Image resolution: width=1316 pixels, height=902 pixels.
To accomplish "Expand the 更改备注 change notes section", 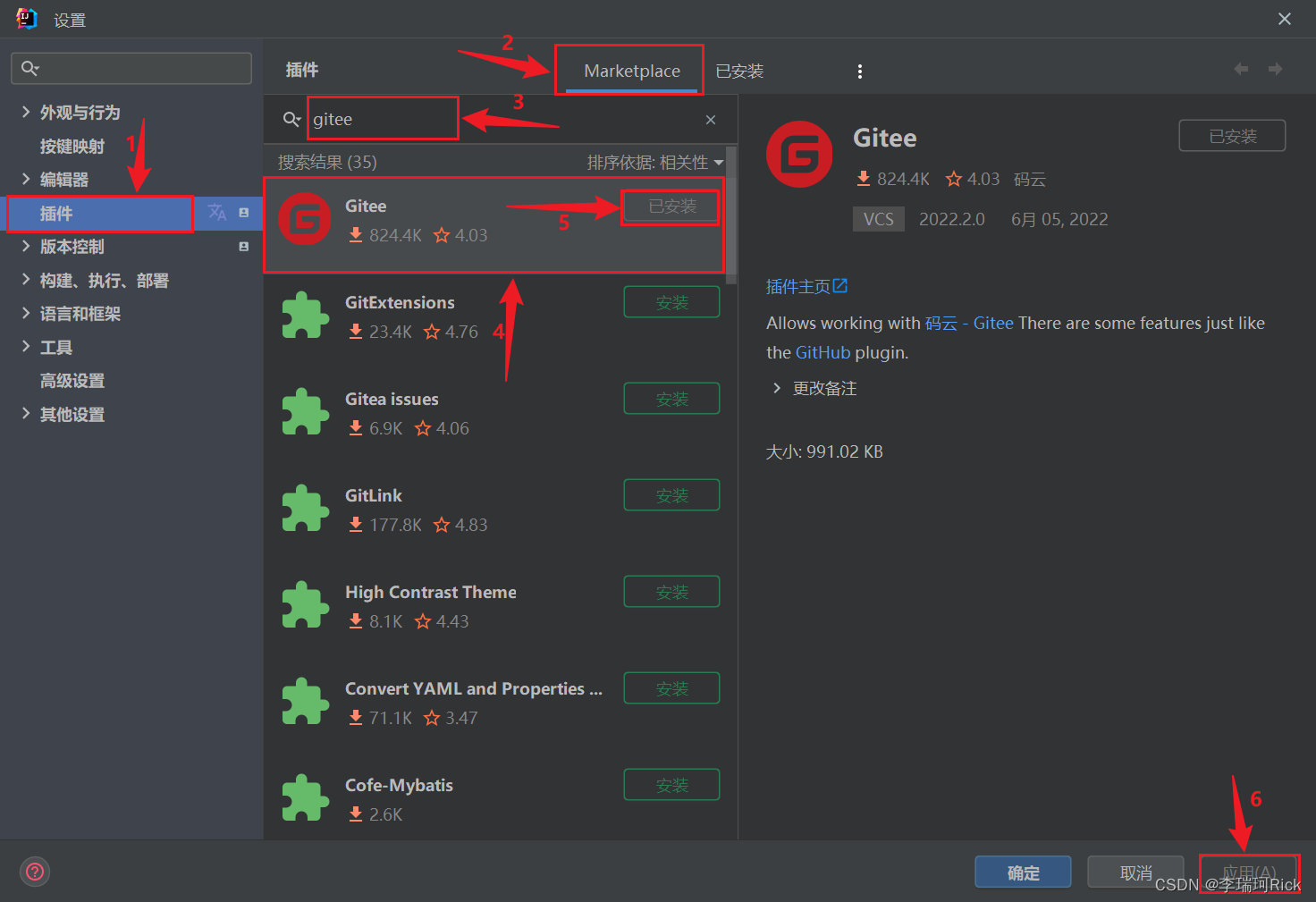I will pyautogui.click(x=777, y=388).
